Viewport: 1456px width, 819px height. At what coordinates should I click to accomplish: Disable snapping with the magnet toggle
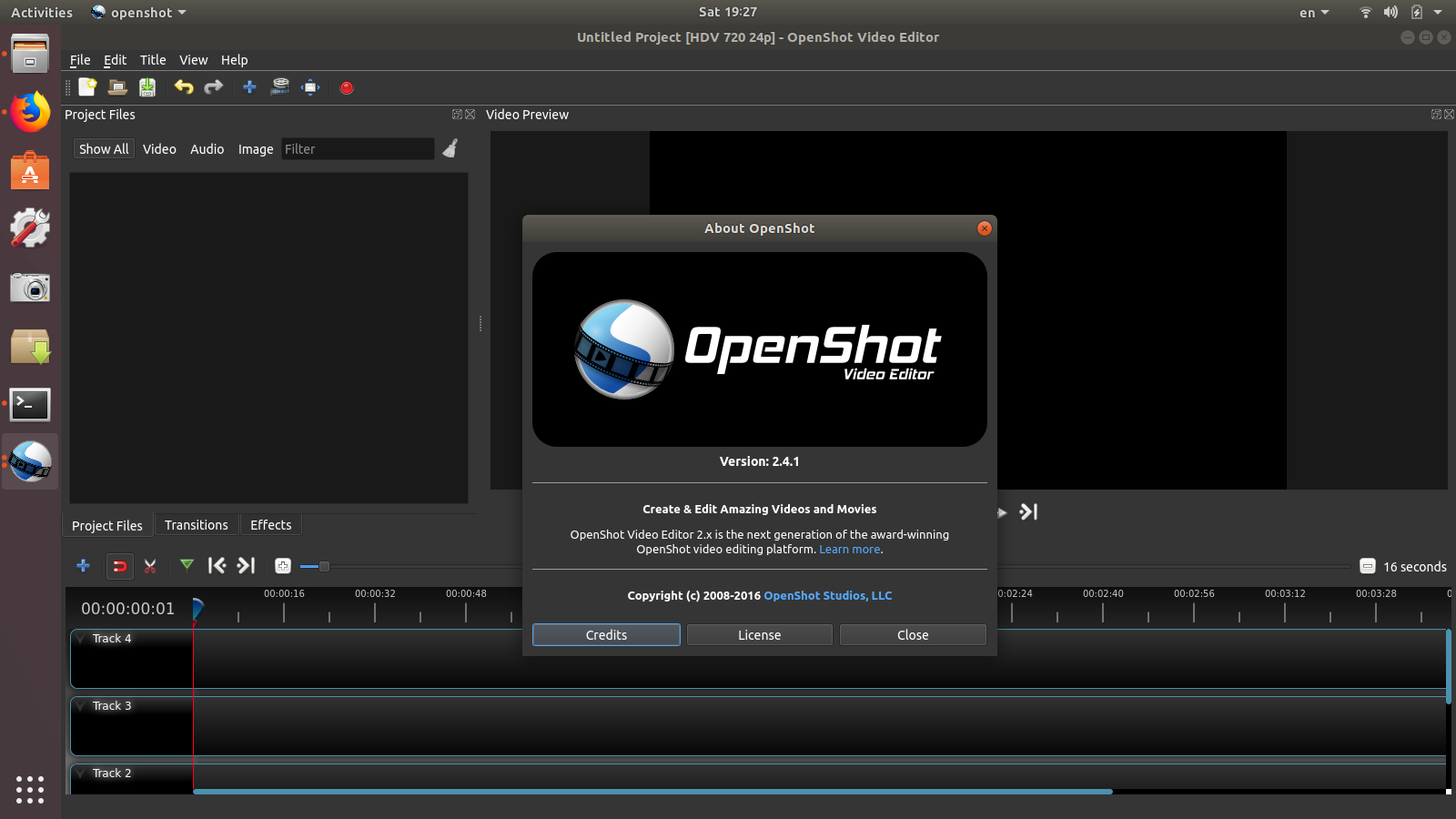click(x=119, y=565)
